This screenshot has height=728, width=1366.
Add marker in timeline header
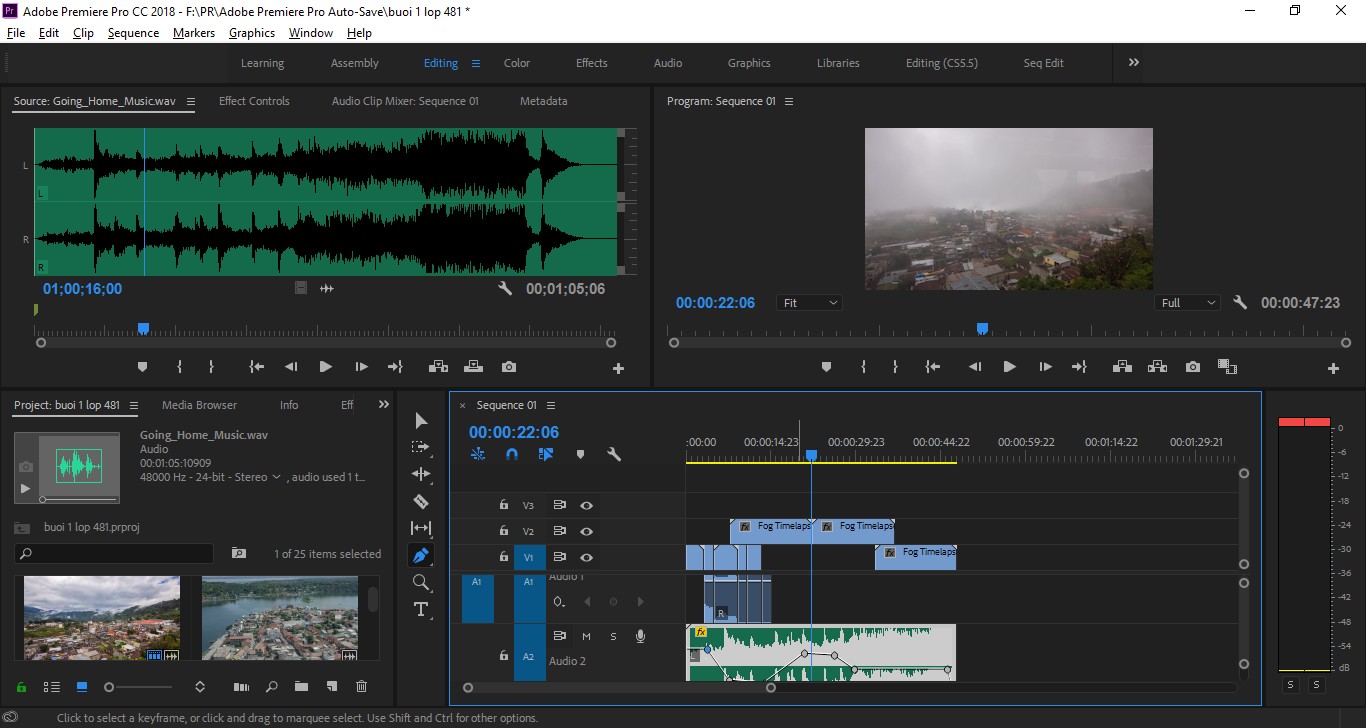tap(580, 454)
